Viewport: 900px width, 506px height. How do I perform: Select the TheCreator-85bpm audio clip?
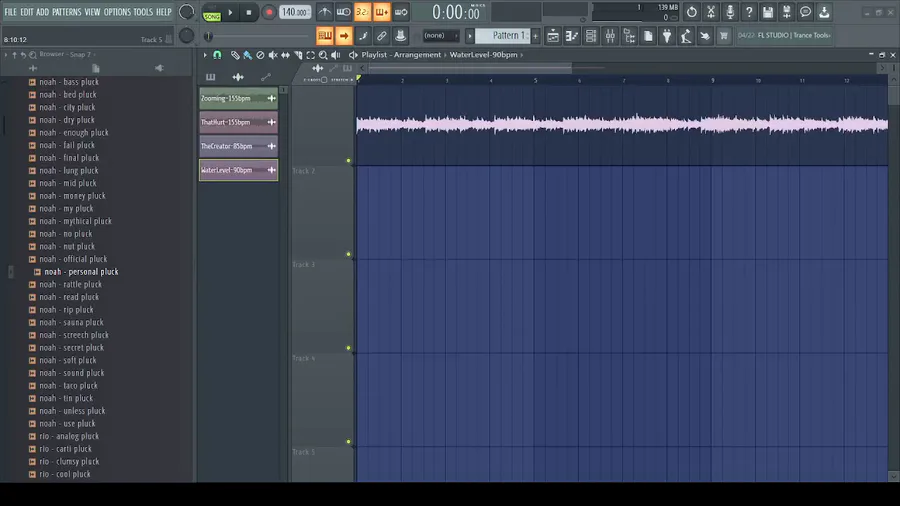pos(239,146)
